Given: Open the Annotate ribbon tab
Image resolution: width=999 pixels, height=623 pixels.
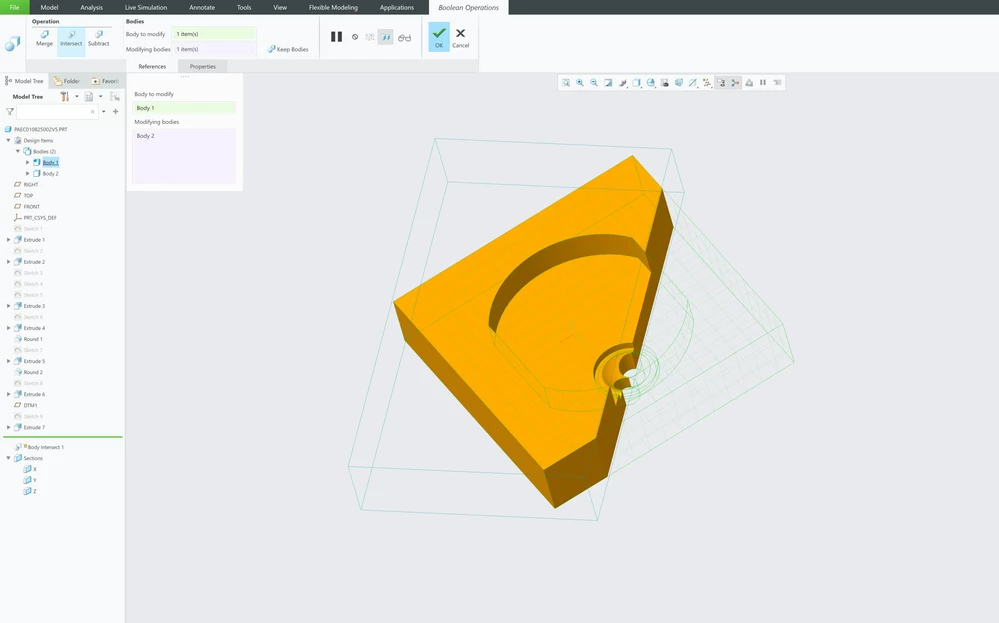Looking at the screenshot, I should pos(202,8).
